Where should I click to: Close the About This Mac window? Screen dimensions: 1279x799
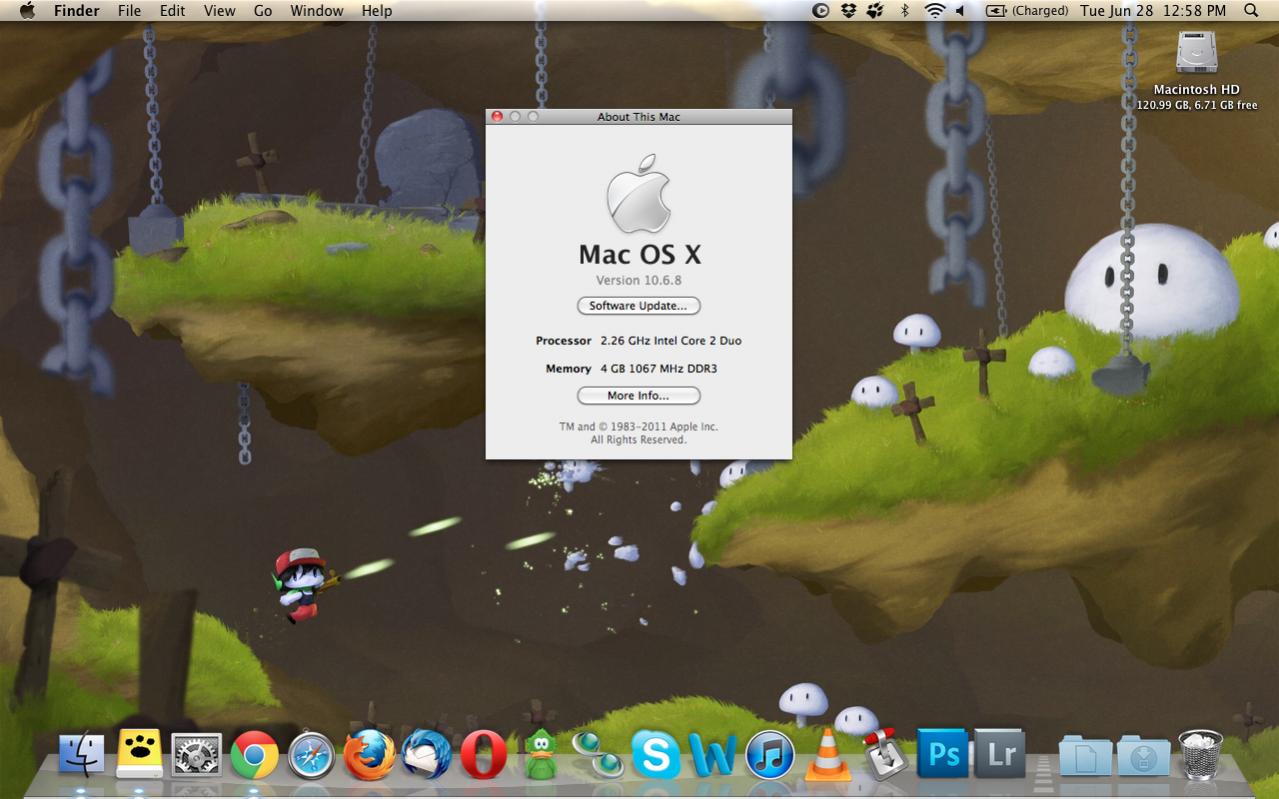(x=497, y=116)
